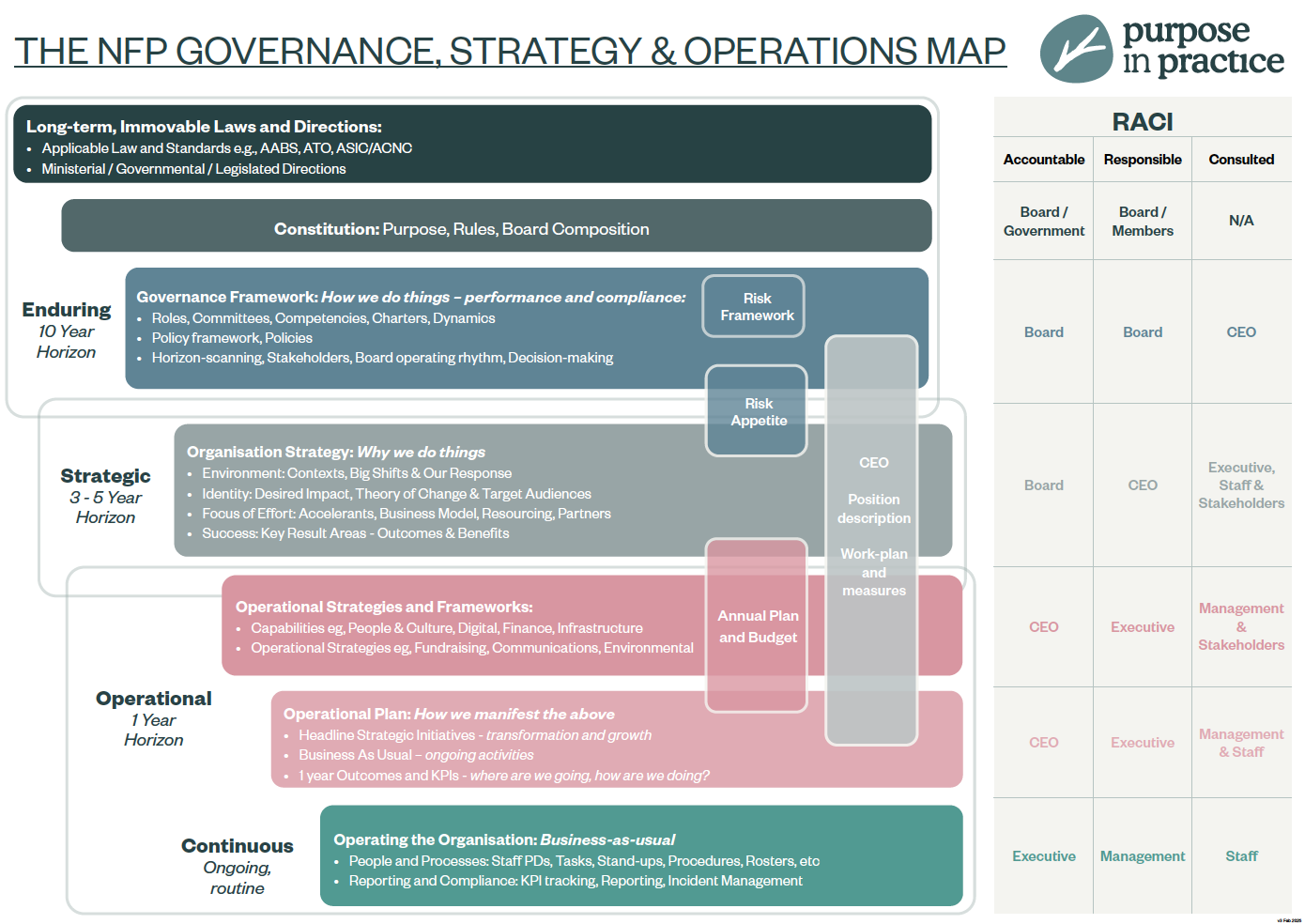Click the "Board / Members" cell
This screenshot has height=924, width=1305.
1143,222
